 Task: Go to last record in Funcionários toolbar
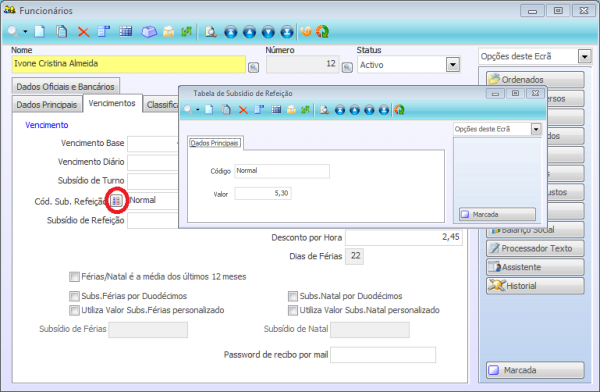click(x=287, y=32)
